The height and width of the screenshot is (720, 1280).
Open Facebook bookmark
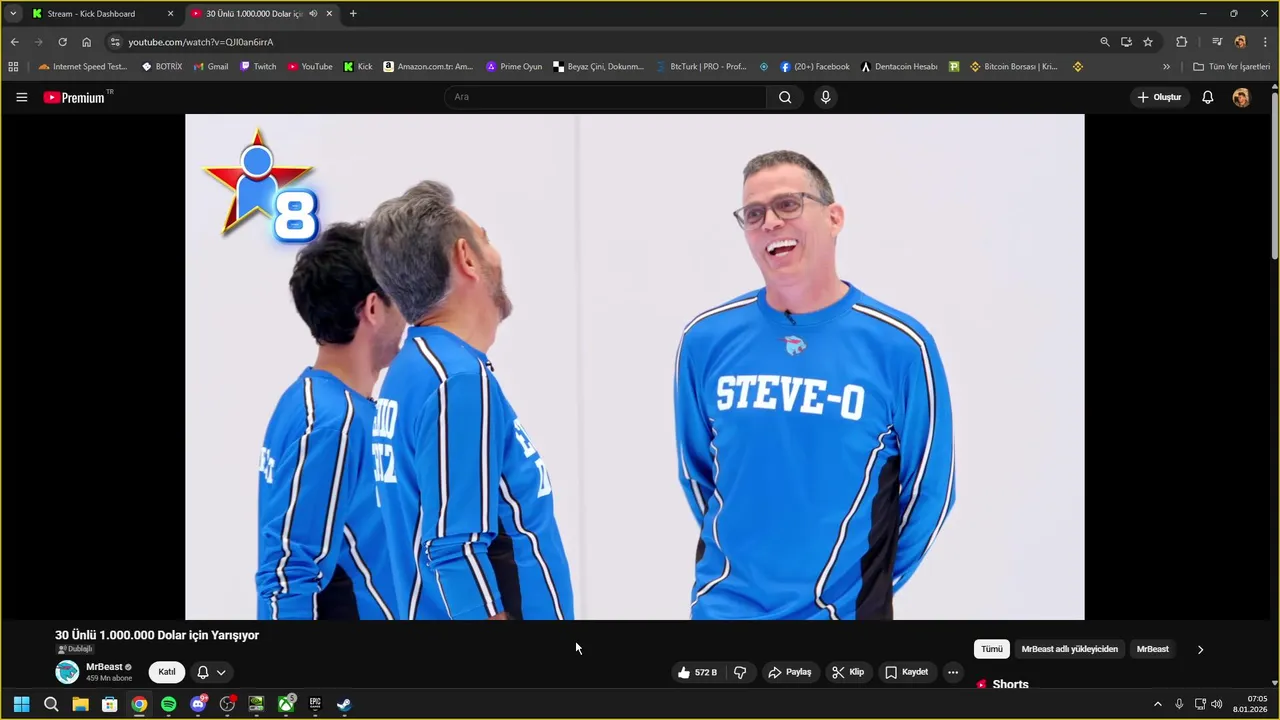(815, 67)
